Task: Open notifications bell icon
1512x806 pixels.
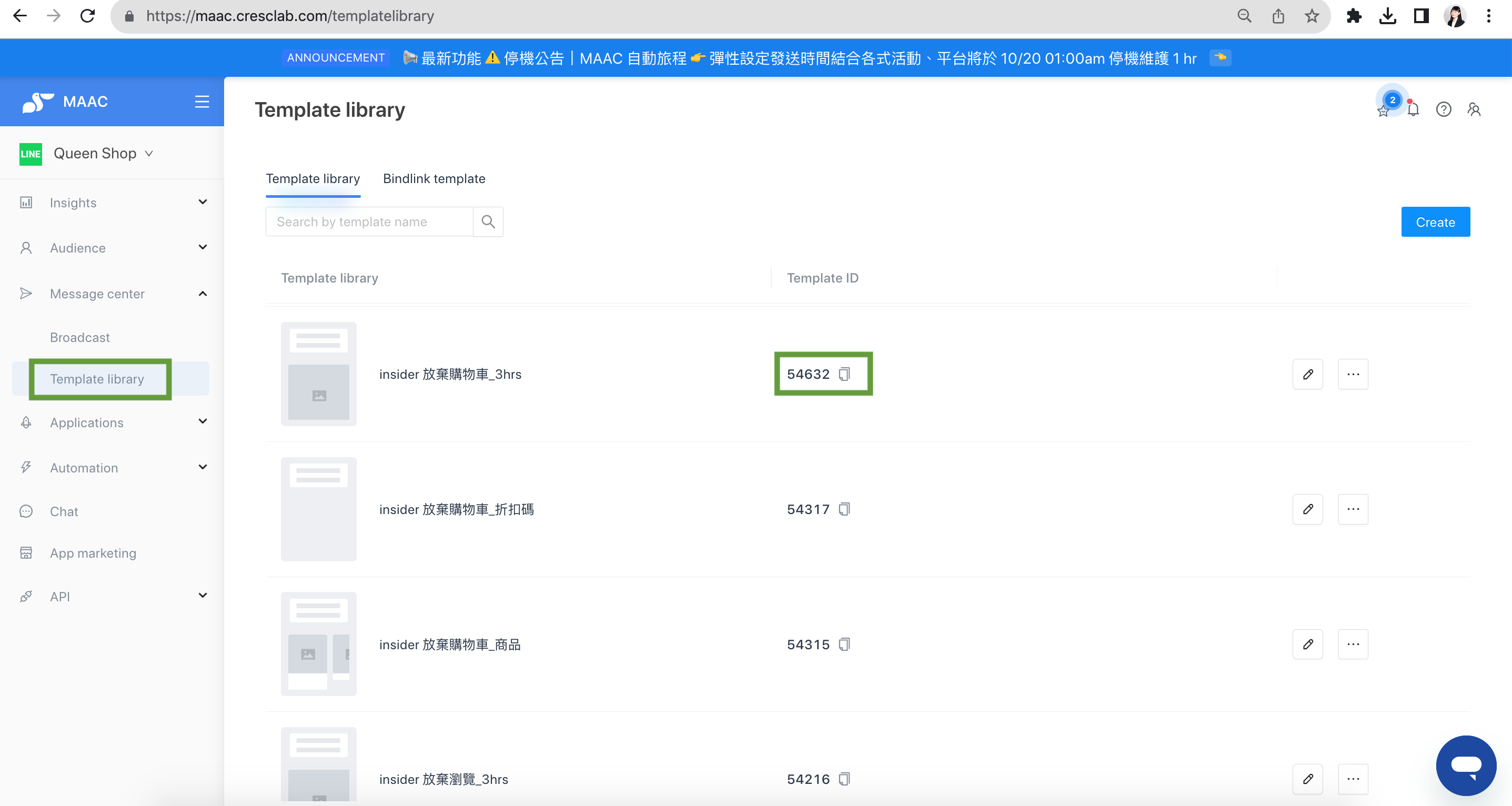Action: [1414, 109]
